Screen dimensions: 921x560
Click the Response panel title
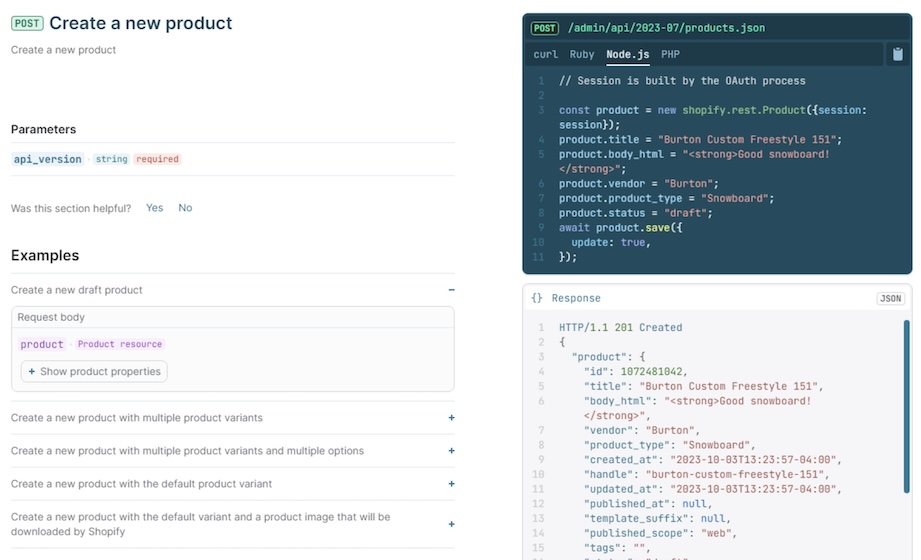tap(576, 299)
